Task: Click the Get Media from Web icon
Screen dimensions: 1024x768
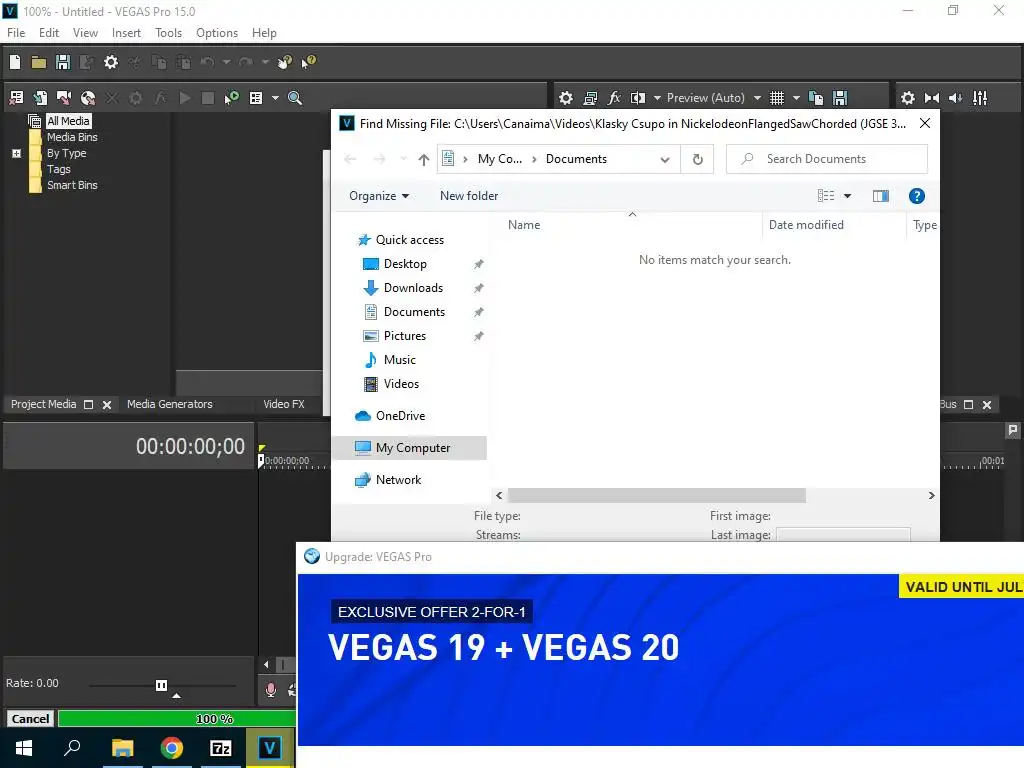Action: (88, 98)
